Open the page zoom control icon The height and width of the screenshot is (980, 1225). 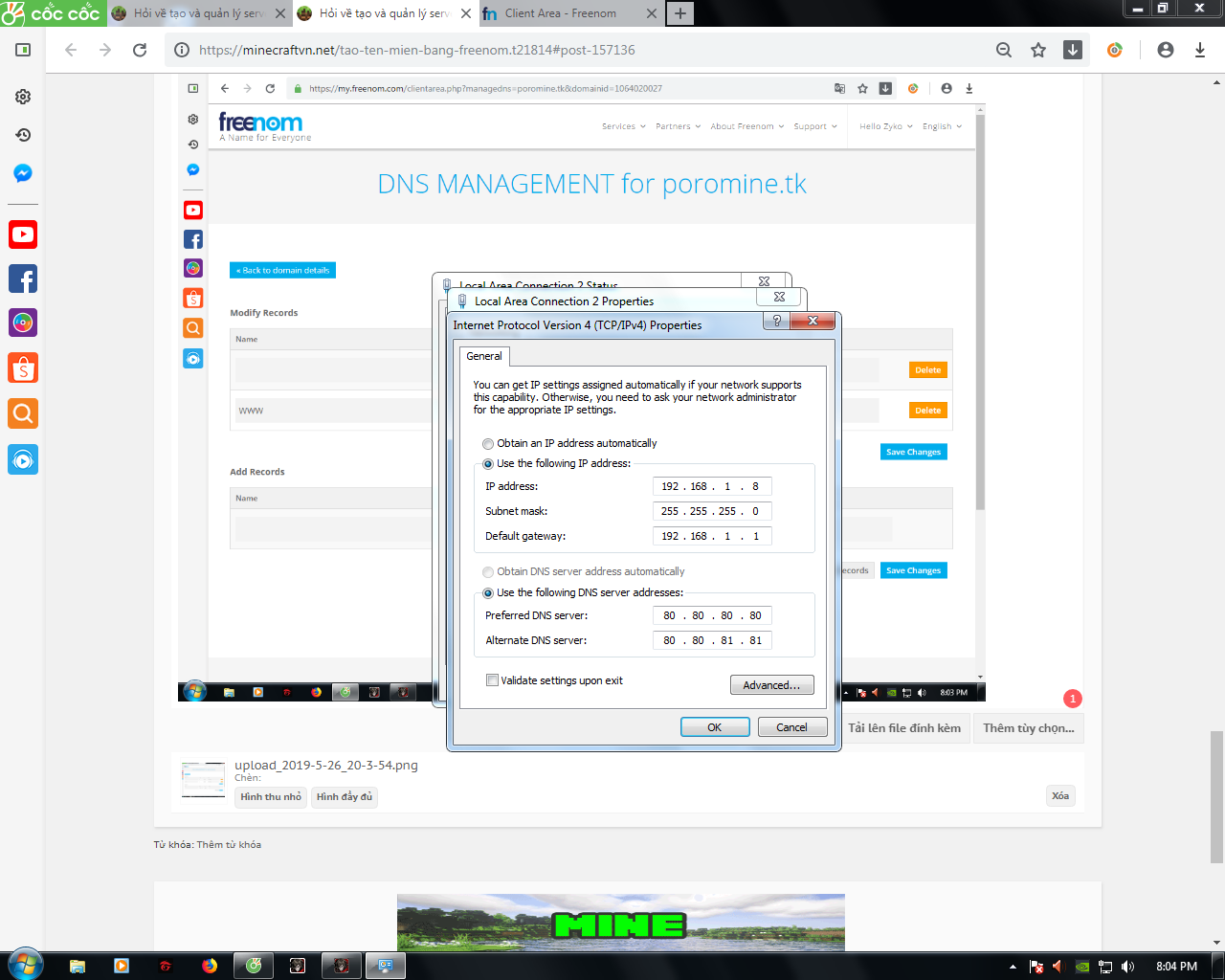click(1004, 50)
